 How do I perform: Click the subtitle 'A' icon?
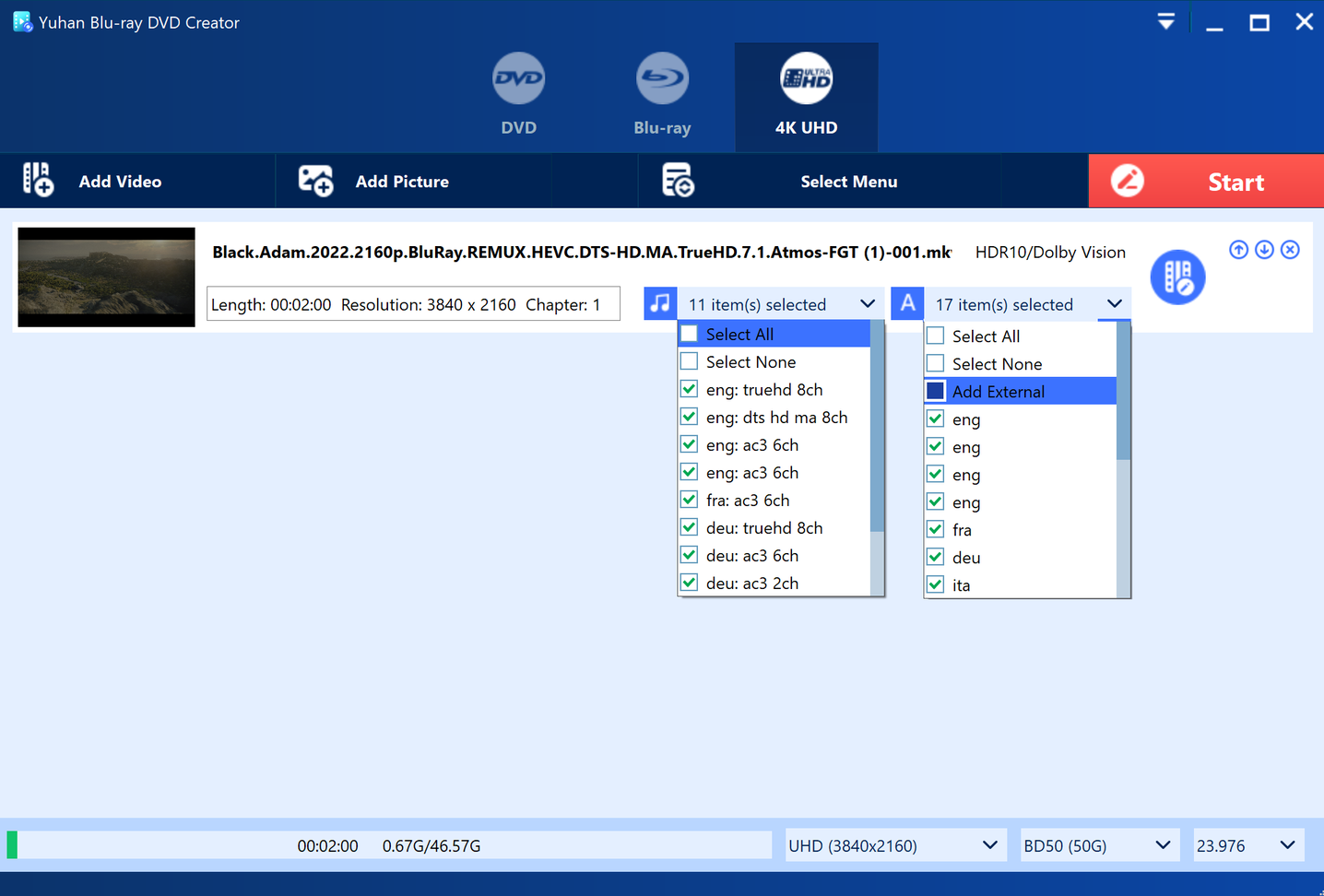907,303
